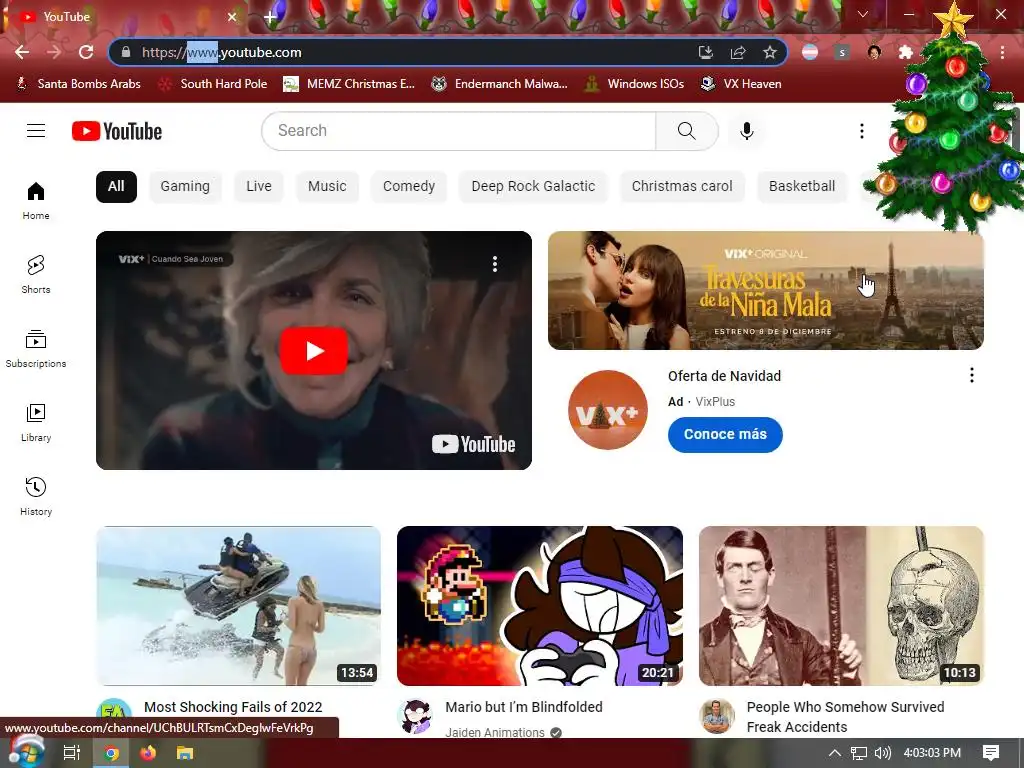Open Most Shocking Fails of 2022 thumbnail
The width and height of the screenshot is (1024, 768).
(238, 605)
